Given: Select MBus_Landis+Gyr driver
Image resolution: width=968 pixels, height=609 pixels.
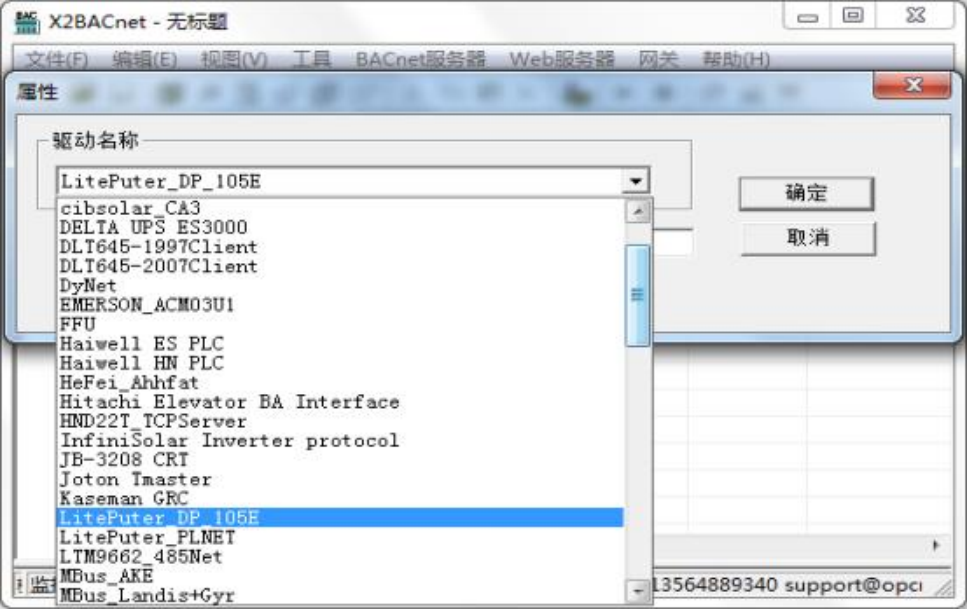Looking at the screenshot, I should coord(340,595).
